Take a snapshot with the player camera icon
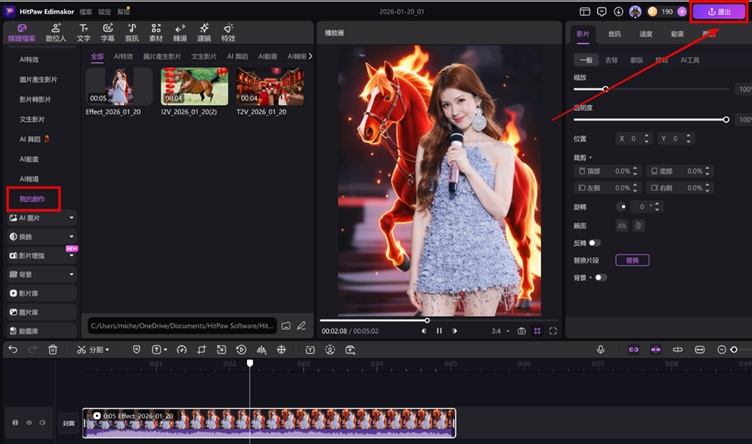Viewport: 752px width, 444px height. coord(521,330)
